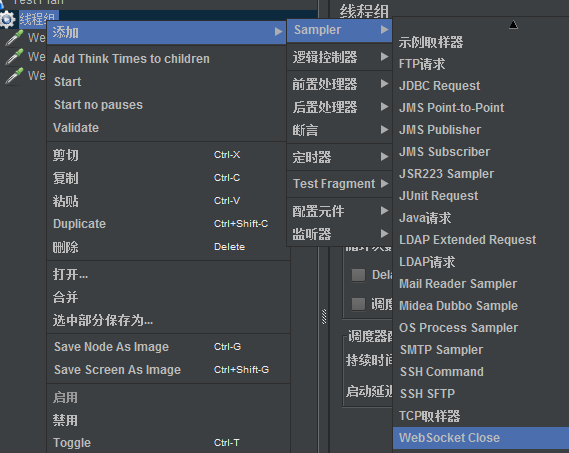The image size is (569, 453).
Task: Open the 定时器 submenu
Action: tap(339, 157)
